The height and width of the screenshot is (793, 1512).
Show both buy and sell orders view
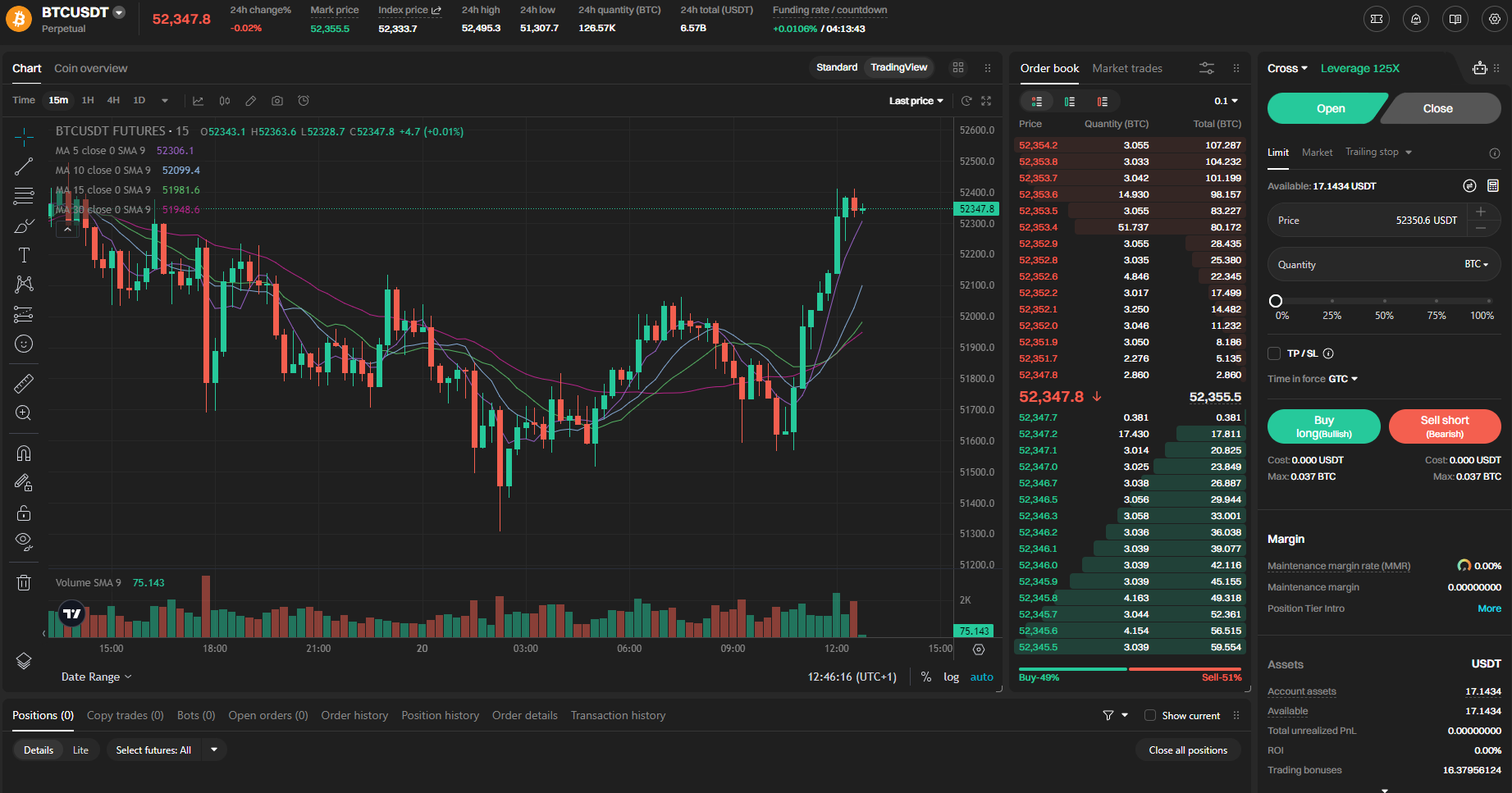[x=1037, y=102]
